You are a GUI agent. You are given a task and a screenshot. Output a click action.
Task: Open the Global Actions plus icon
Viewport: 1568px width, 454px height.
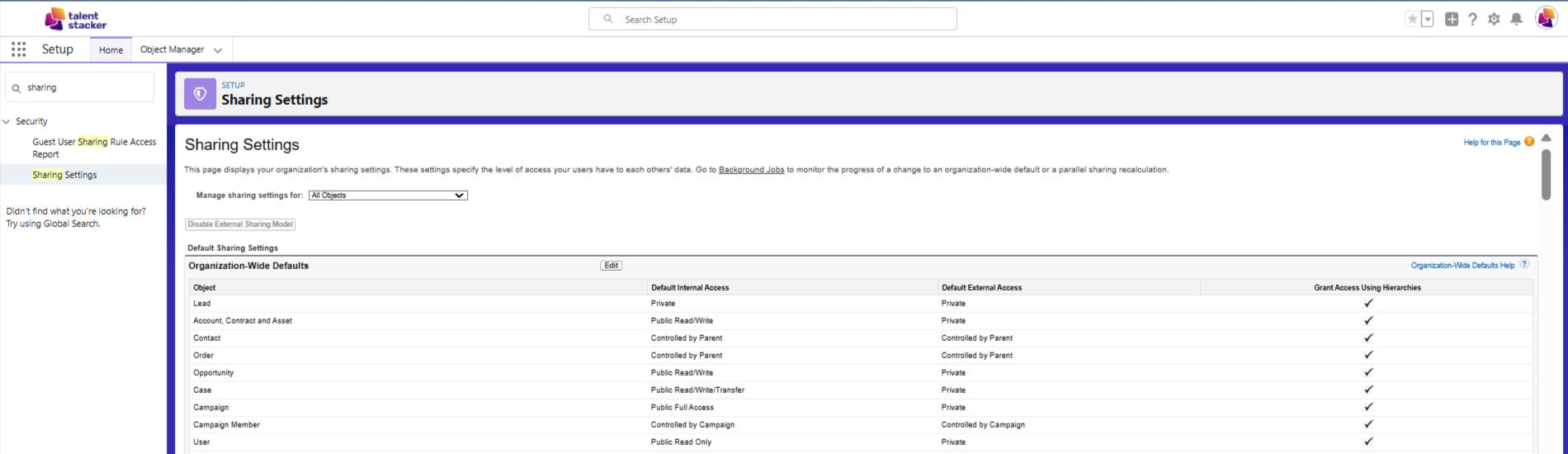coord(1452,19)
